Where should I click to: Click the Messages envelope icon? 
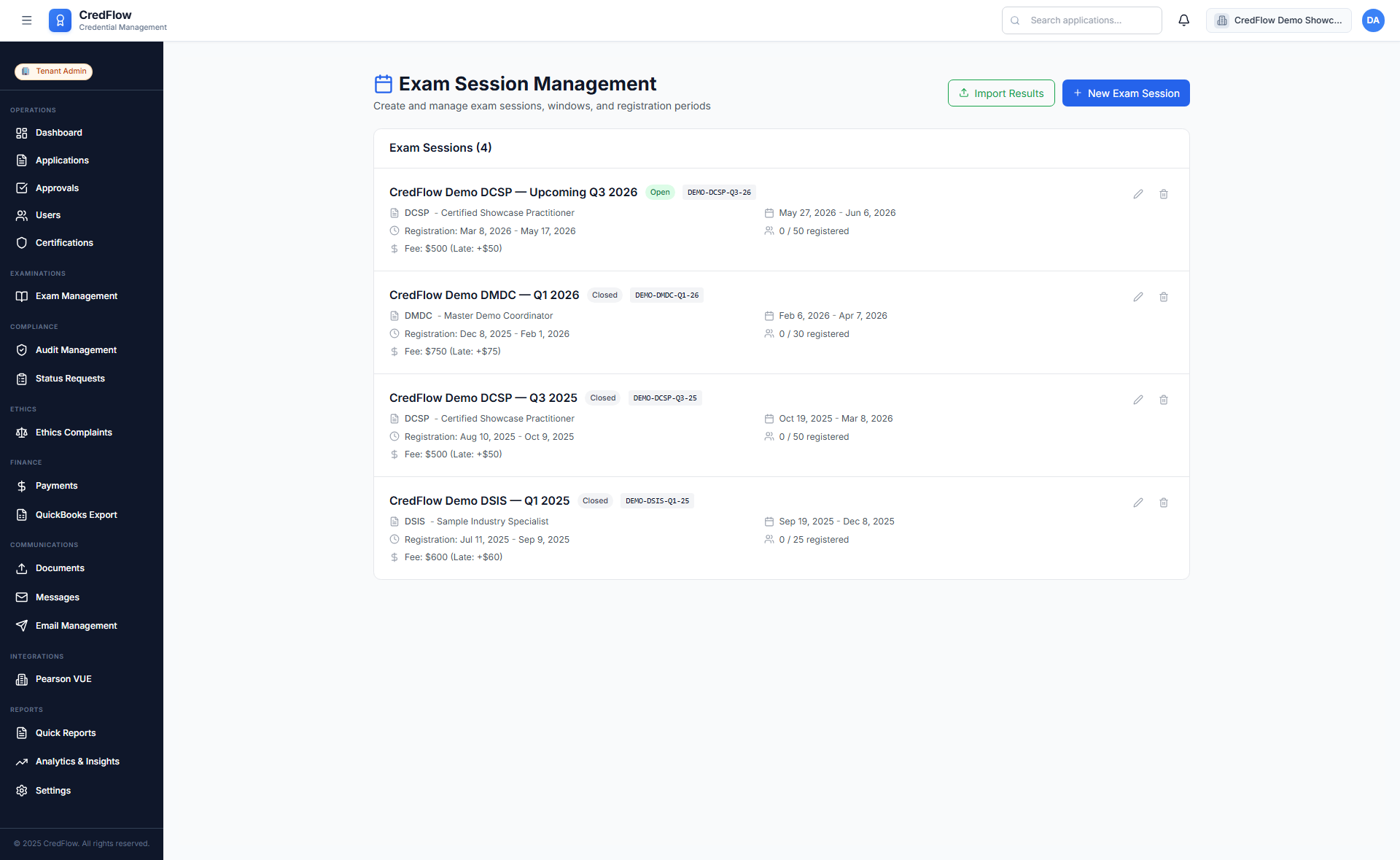click(22, 597)
